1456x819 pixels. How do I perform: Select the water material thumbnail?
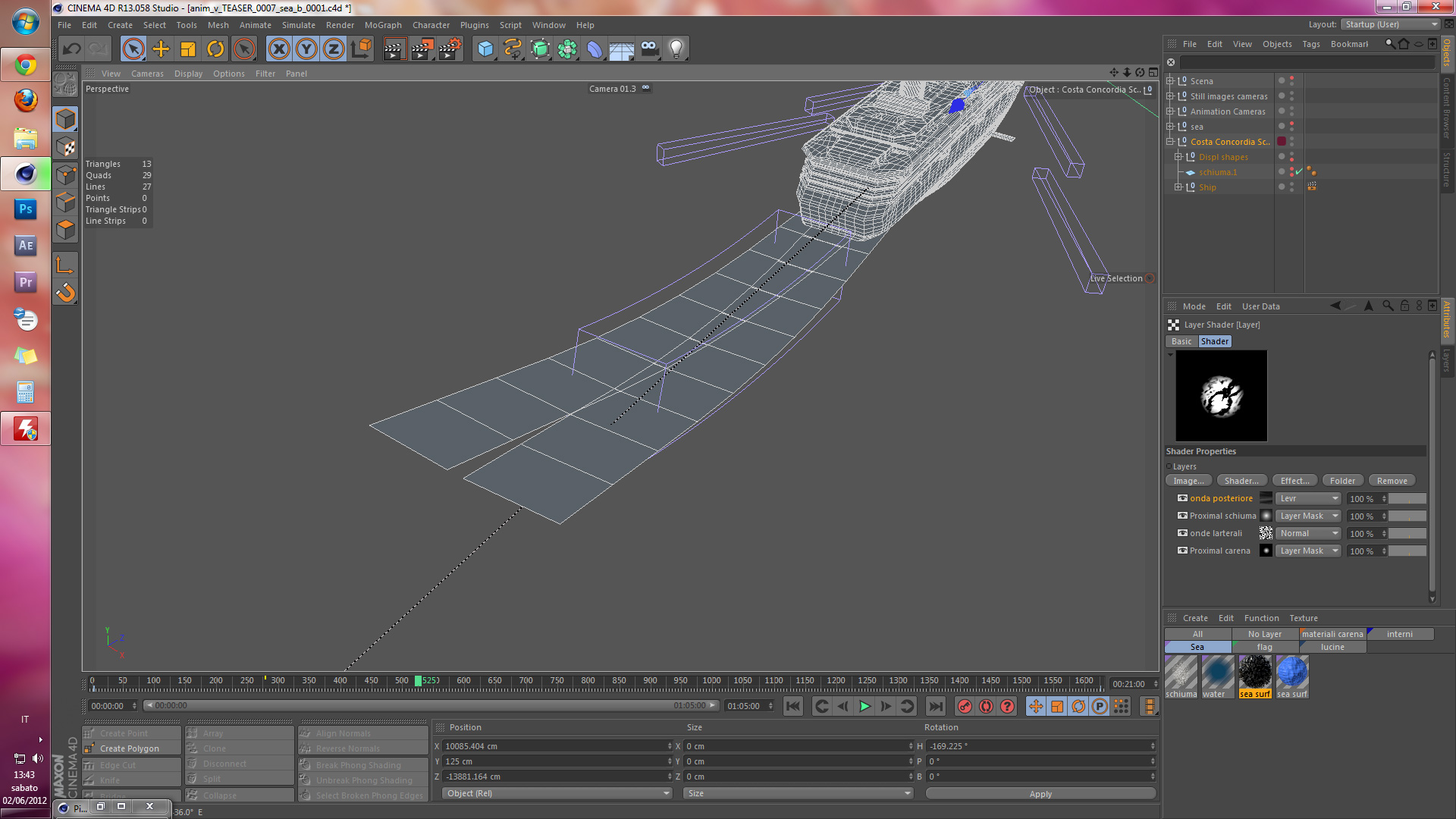[1217, 672]
